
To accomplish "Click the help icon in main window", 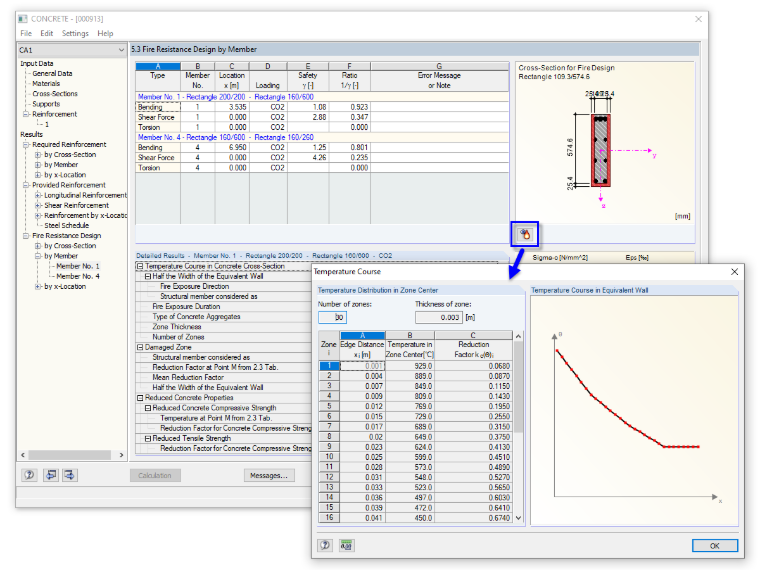I will click(x=29, y=475).
